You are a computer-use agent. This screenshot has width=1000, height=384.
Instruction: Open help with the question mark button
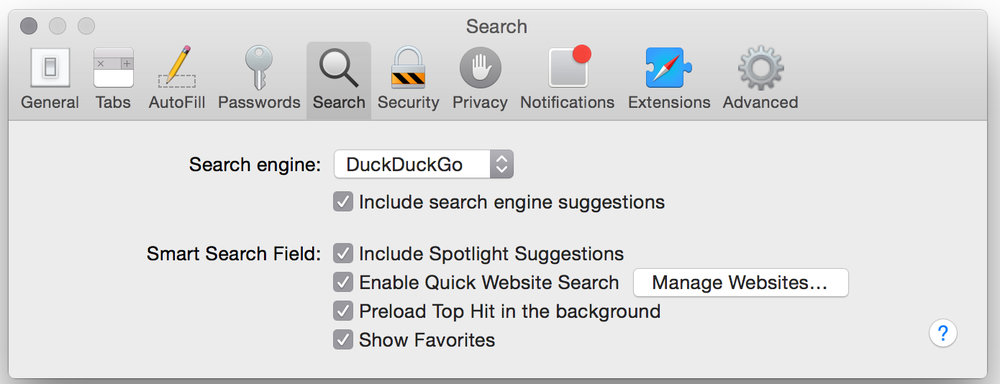point(943,333)
